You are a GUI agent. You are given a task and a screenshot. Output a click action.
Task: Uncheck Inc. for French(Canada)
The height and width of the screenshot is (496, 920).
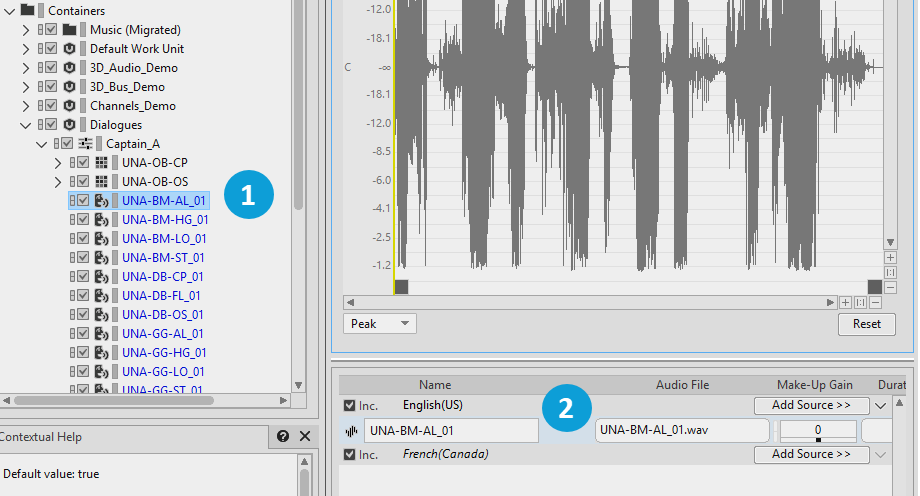[349, 455]
